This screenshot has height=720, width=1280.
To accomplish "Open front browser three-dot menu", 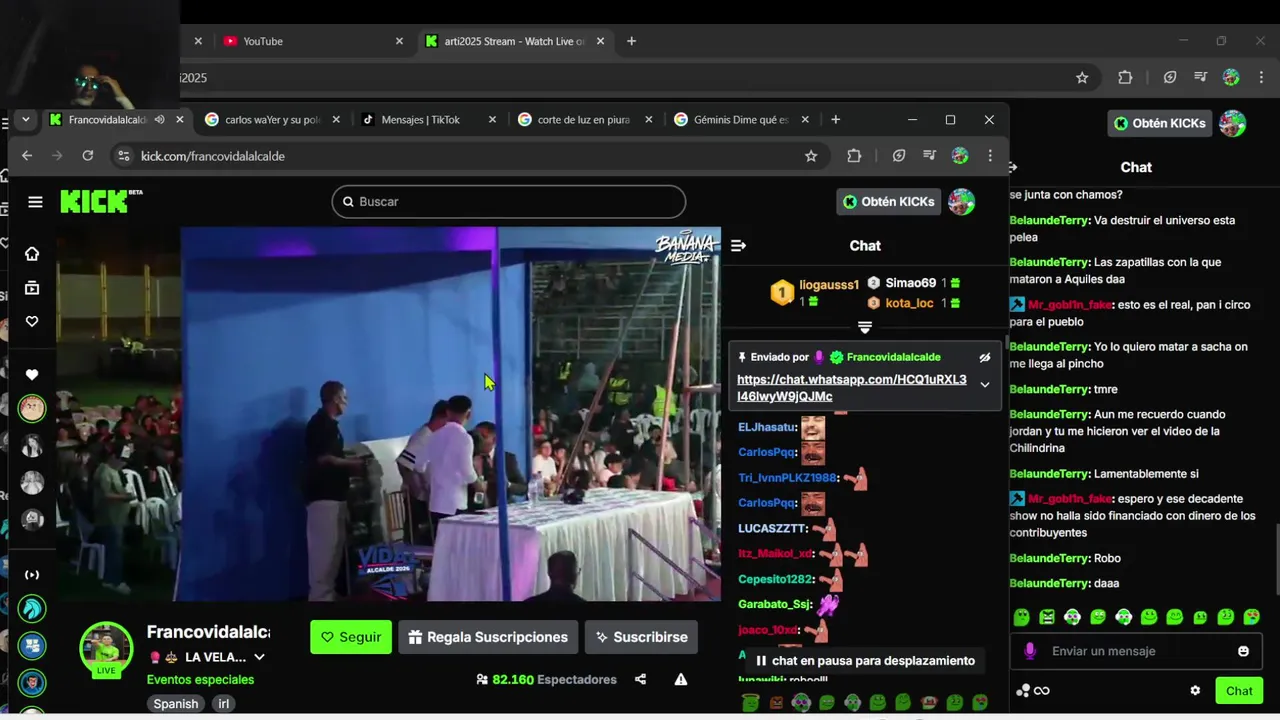I will point(990,156).
